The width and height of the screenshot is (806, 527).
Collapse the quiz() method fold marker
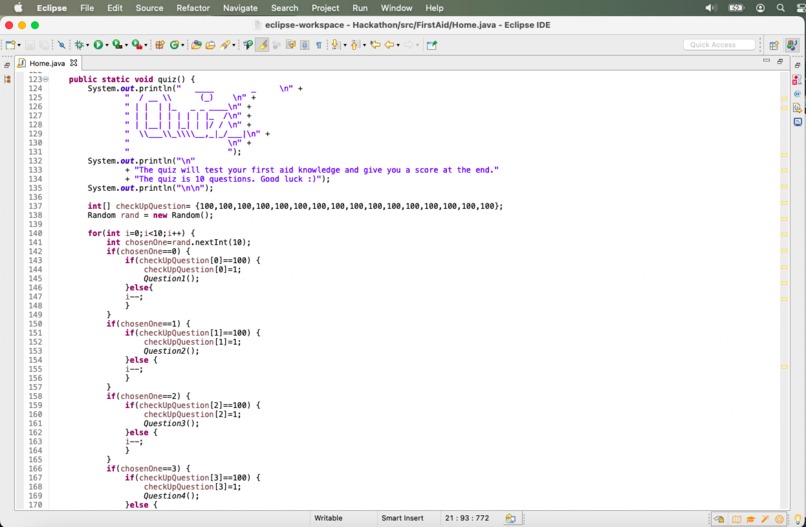point(46,79)
